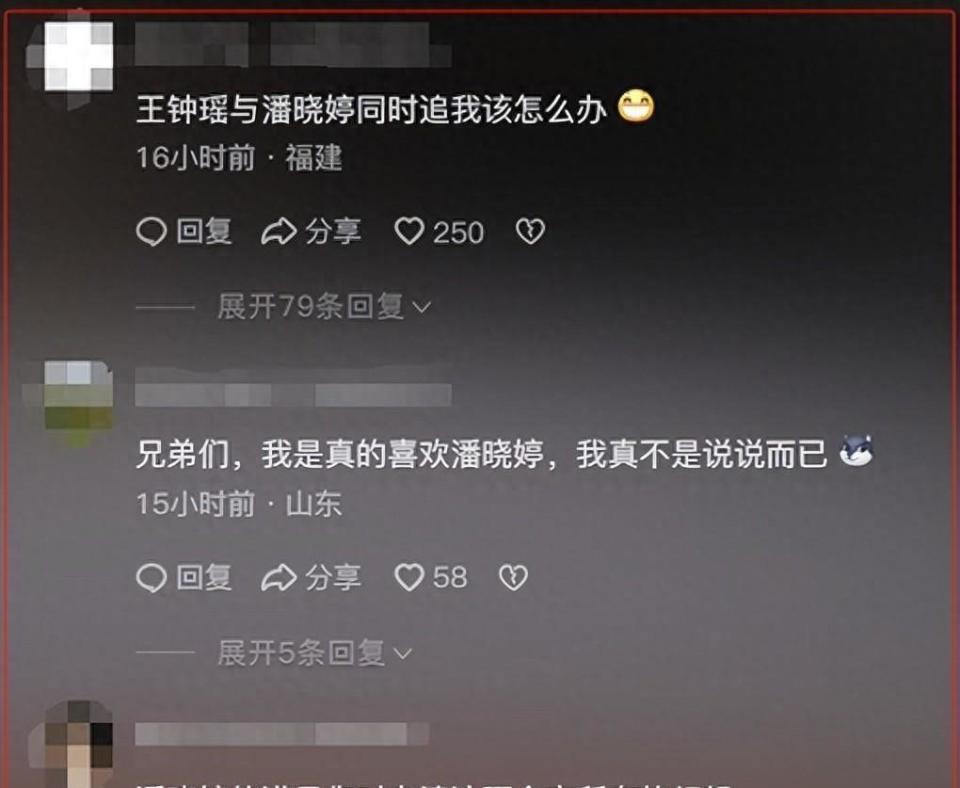Share the second comment using arrow icon
Image resolution: width=960 pixels, height=788 pixels.
click(279, 577)
